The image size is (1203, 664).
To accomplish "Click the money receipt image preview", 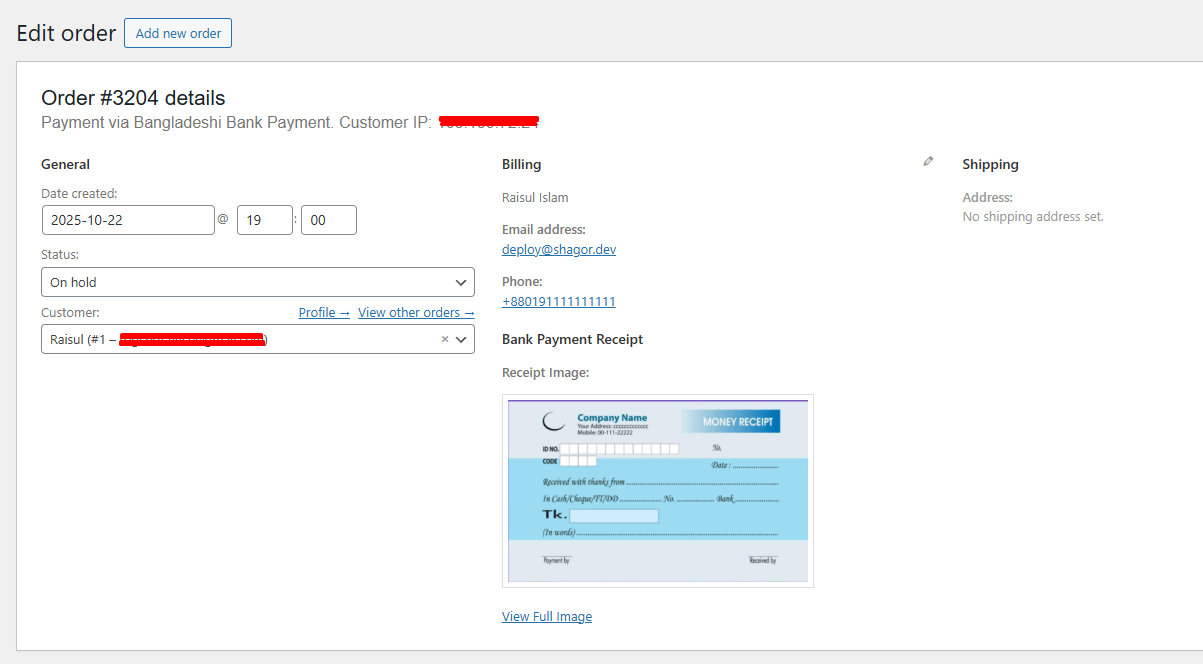I will (657, 490).
